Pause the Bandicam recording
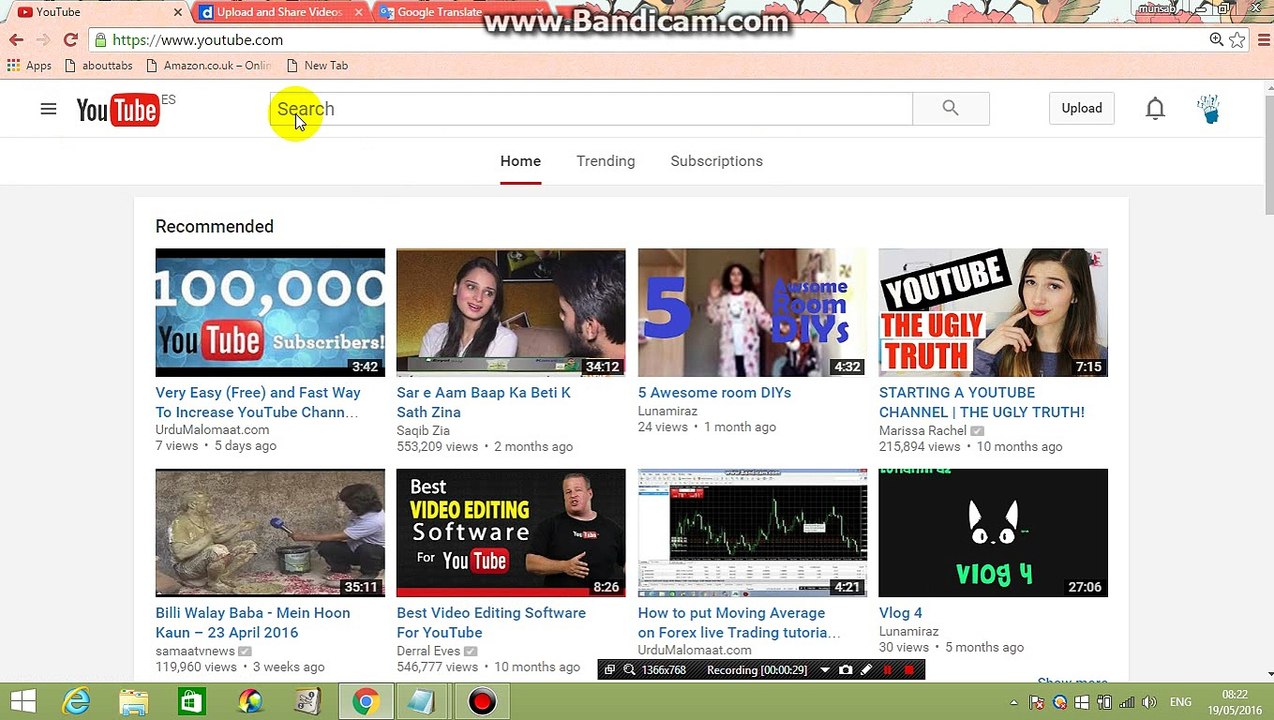This screenshot has width=1274, height=720. pos(887,670)
